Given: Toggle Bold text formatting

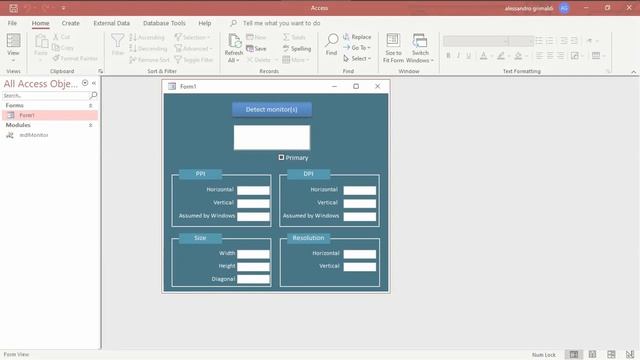Looking at the screenshot, I should pyautogui.click(x=448, y=56).
